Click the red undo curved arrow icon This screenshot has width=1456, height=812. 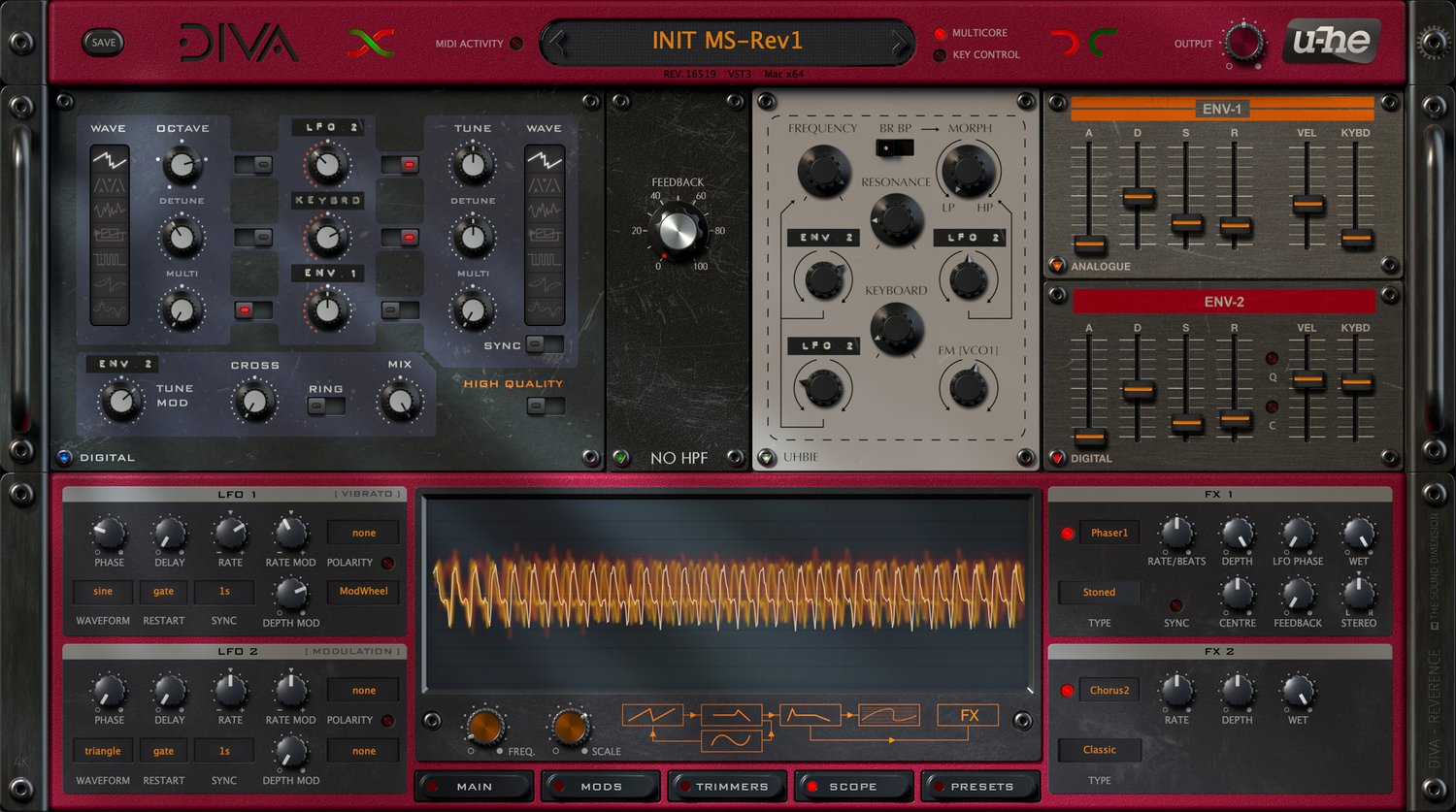tap(1065, 43)
